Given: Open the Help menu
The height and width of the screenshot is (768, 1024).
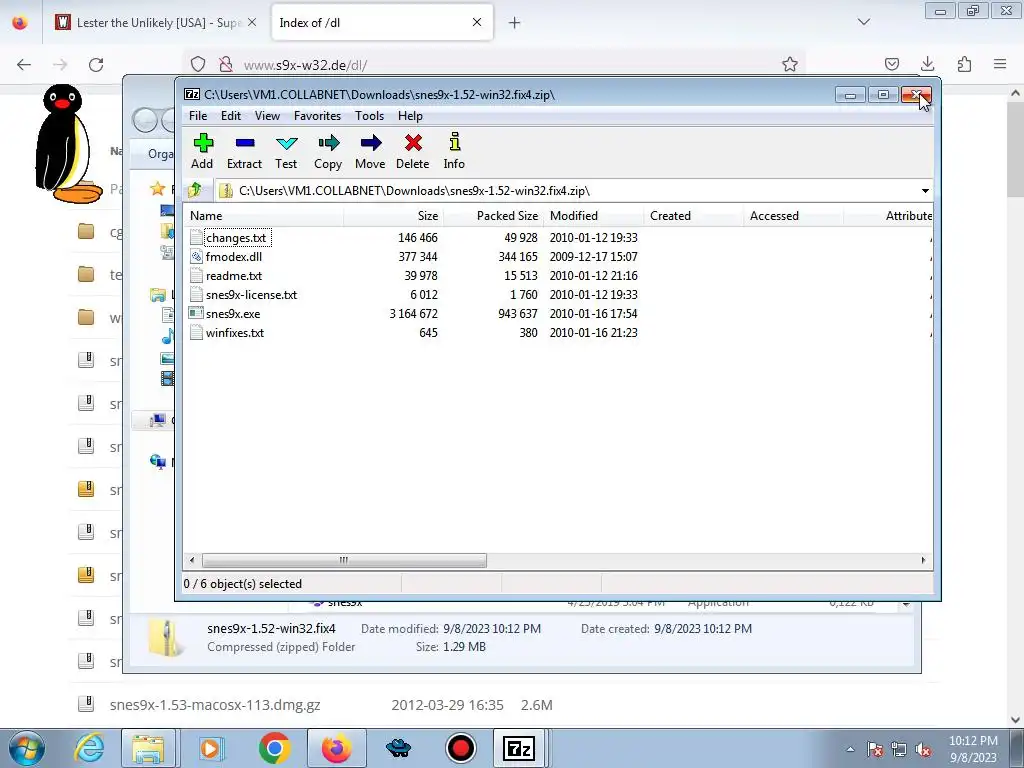Looking at the screenshot, I should [410, 116].
